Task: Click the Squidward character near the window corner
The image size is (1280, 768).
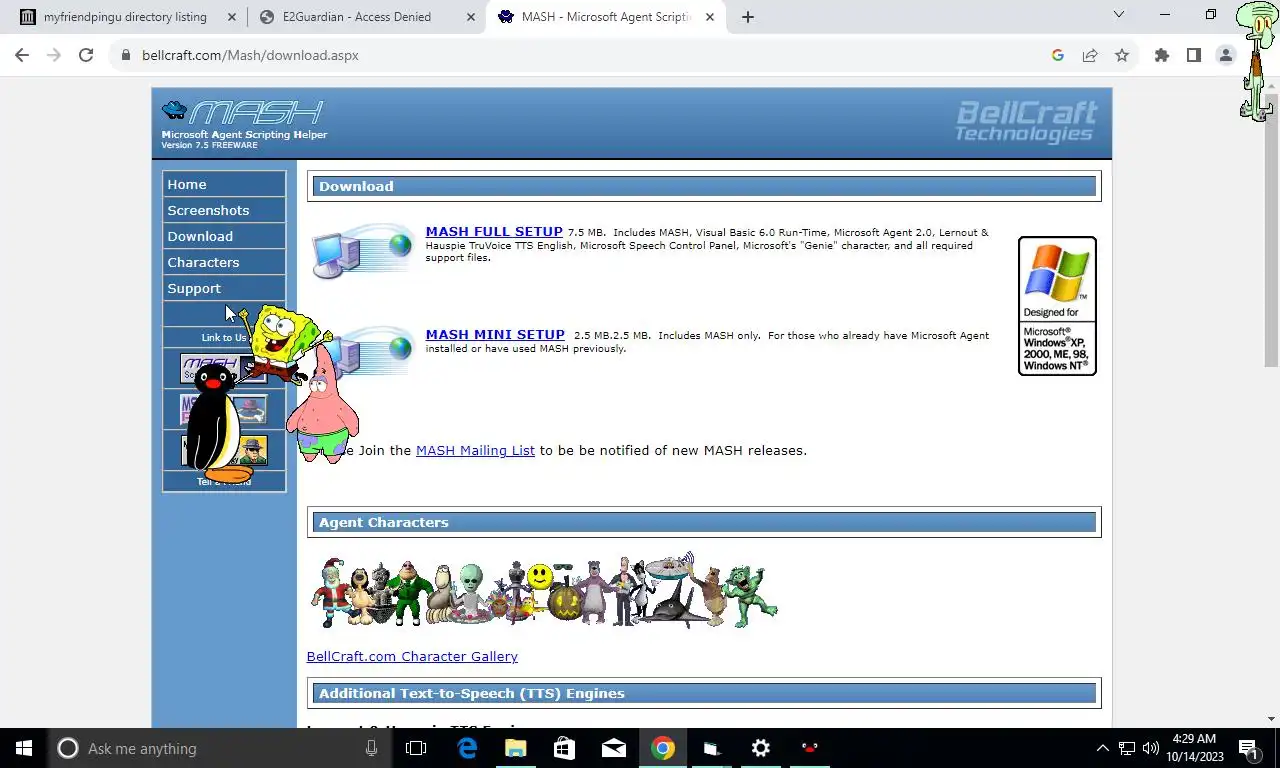Action: click(x=1256, y=60)
